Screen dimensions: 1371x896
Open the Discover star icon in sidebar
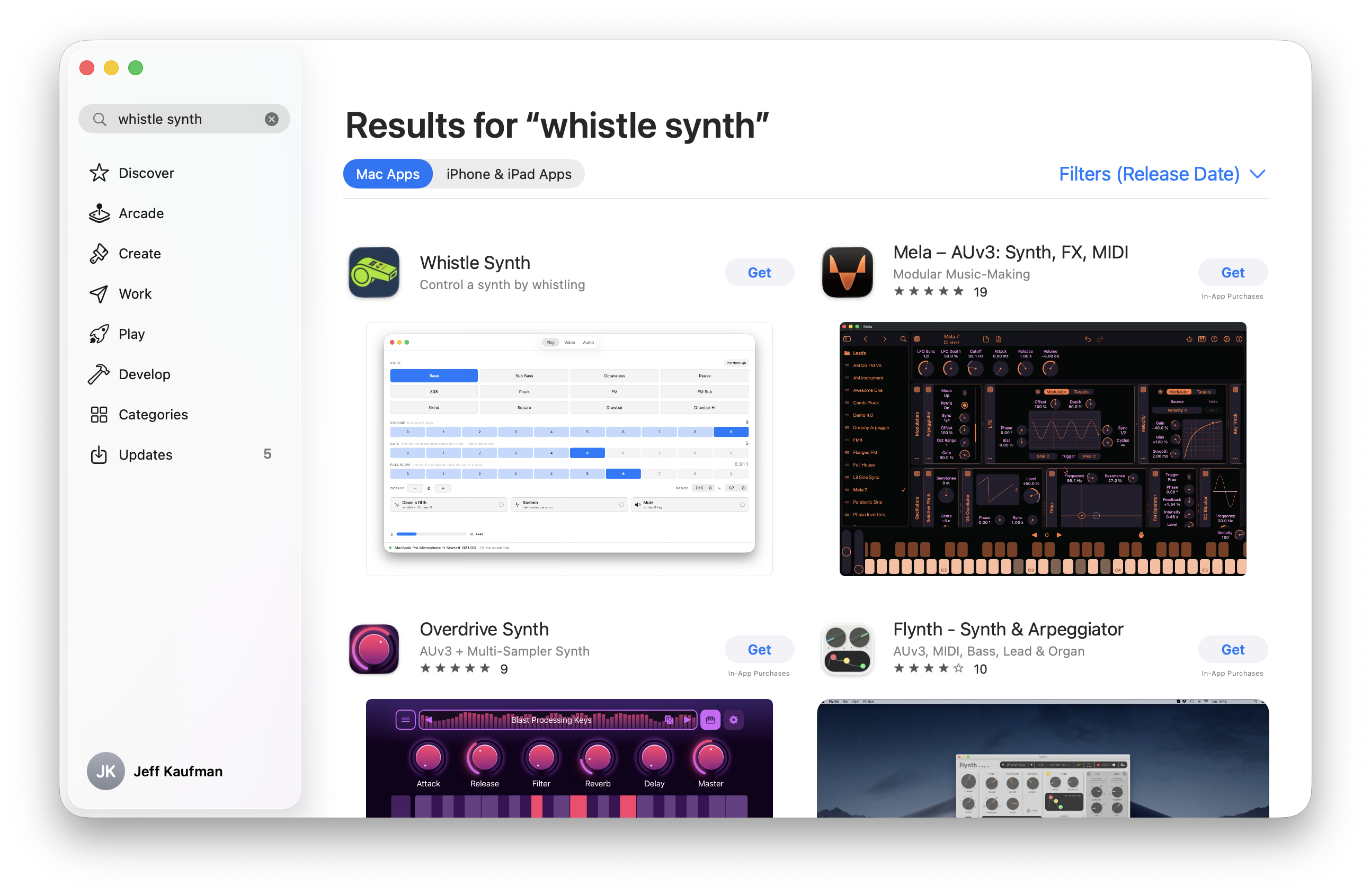pyautogui.click(x=99, y=173)
